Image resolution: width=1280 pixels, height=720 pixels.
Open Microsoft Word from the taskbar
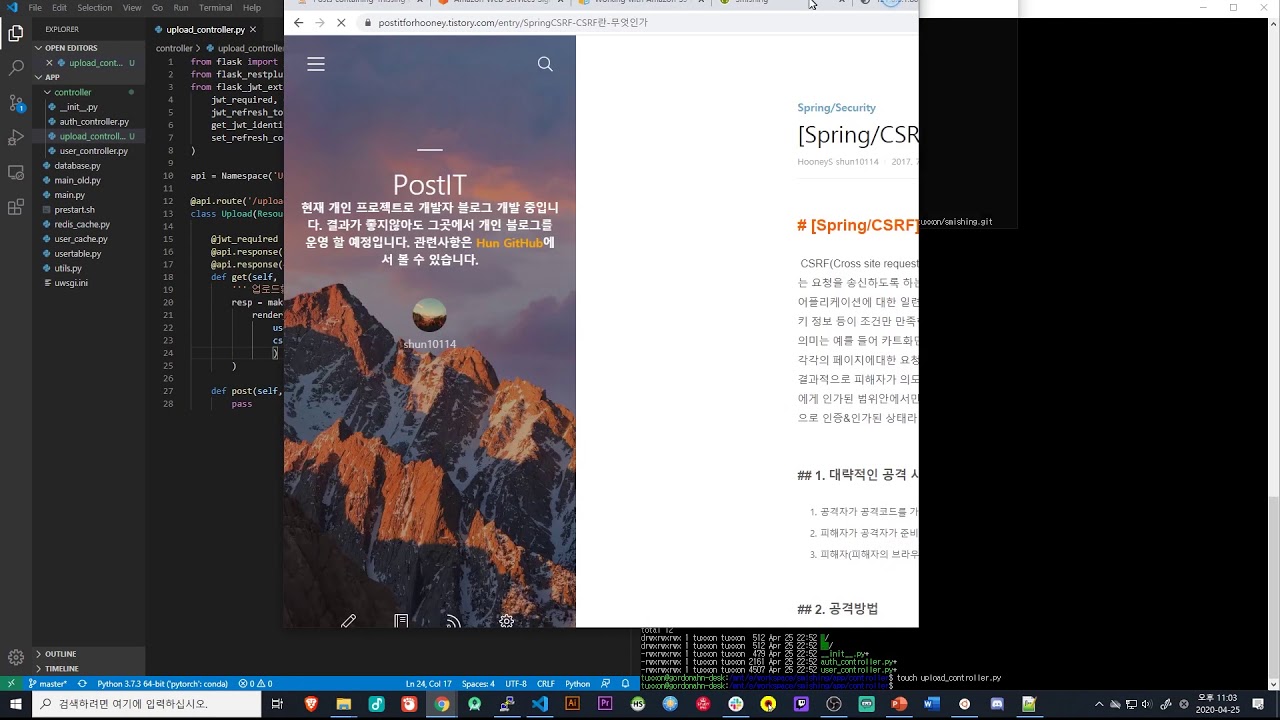[x=932, y=704]
